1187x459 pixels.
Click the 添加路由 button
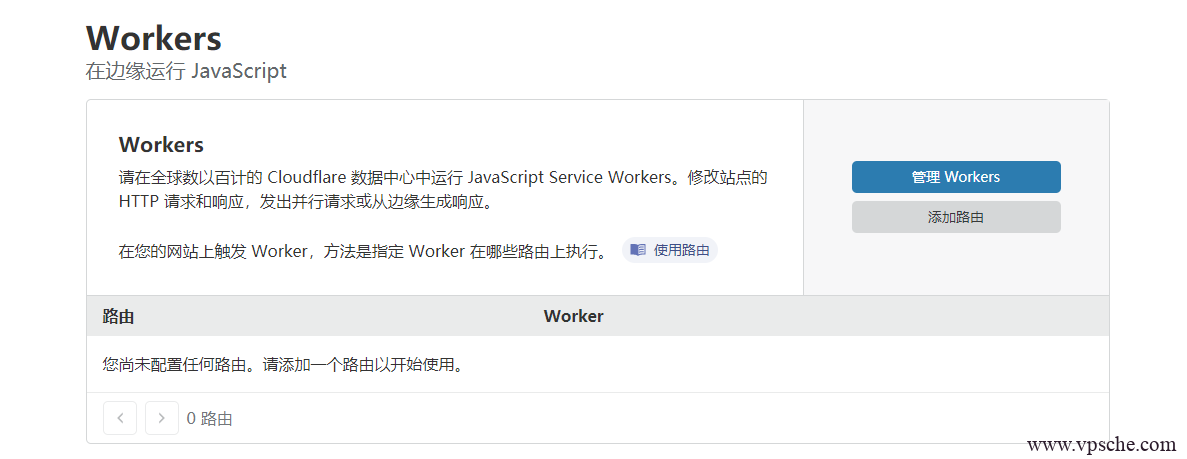(x=956, y=217)
